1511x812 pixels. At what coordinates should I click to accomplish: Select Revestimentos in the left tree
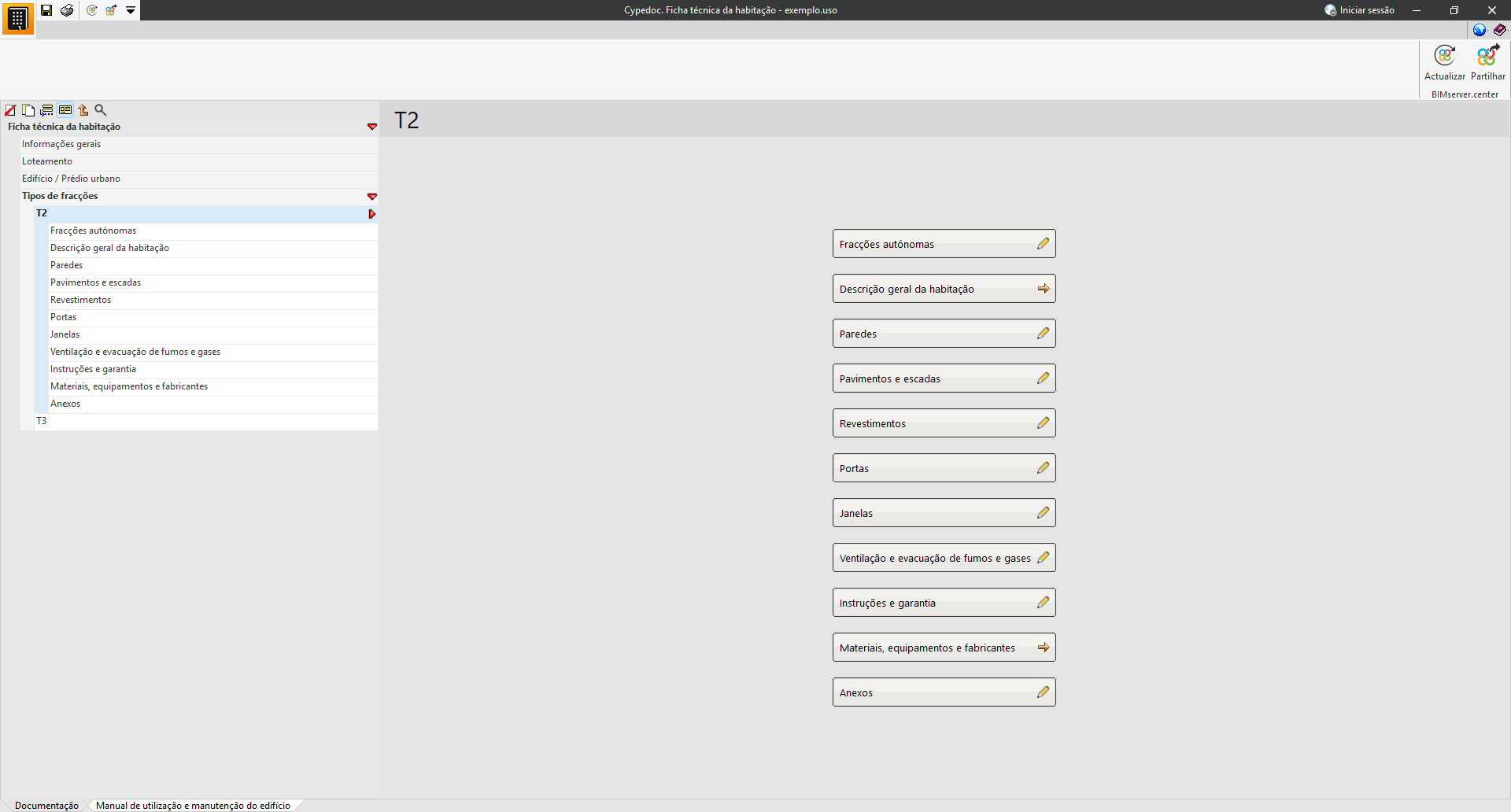click(x=213, y=300)
